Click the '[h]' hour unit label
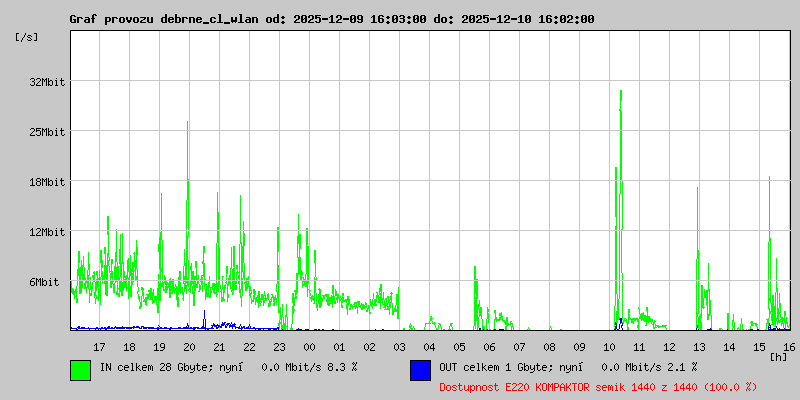Viewport: 800px width, 400px height. coord(779,356)
